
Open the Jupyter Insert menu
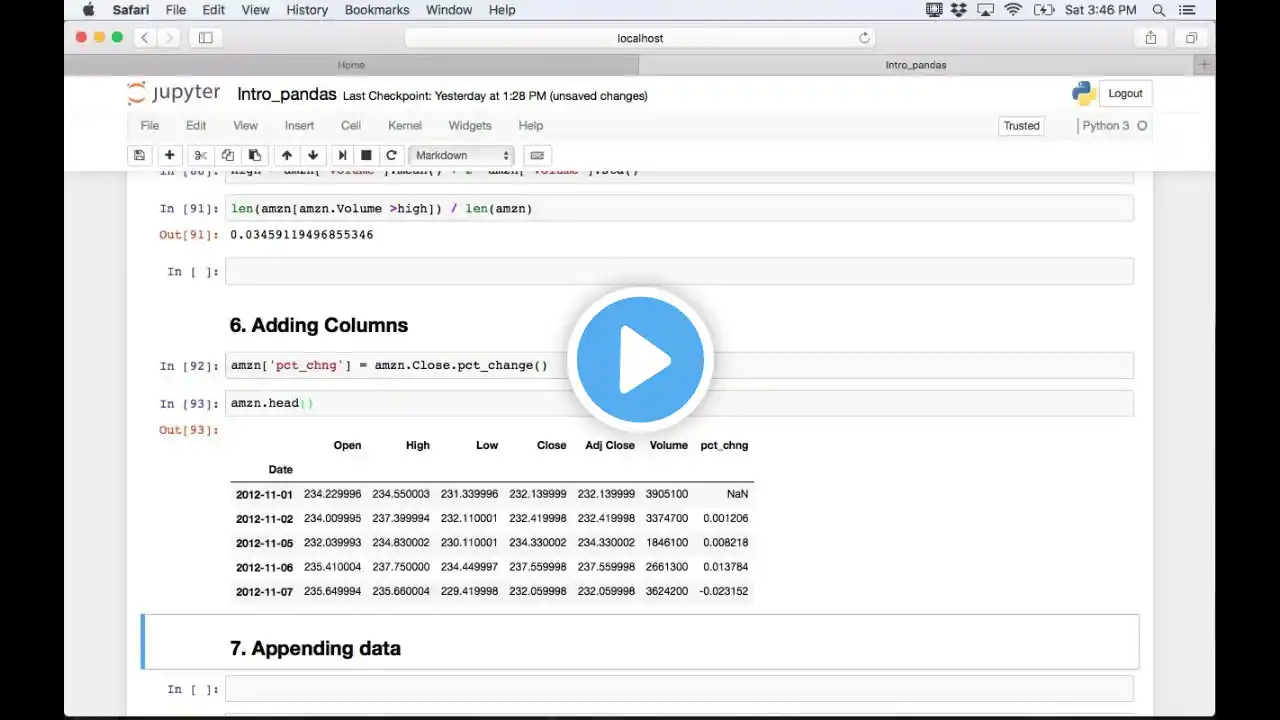click(299, 126)
